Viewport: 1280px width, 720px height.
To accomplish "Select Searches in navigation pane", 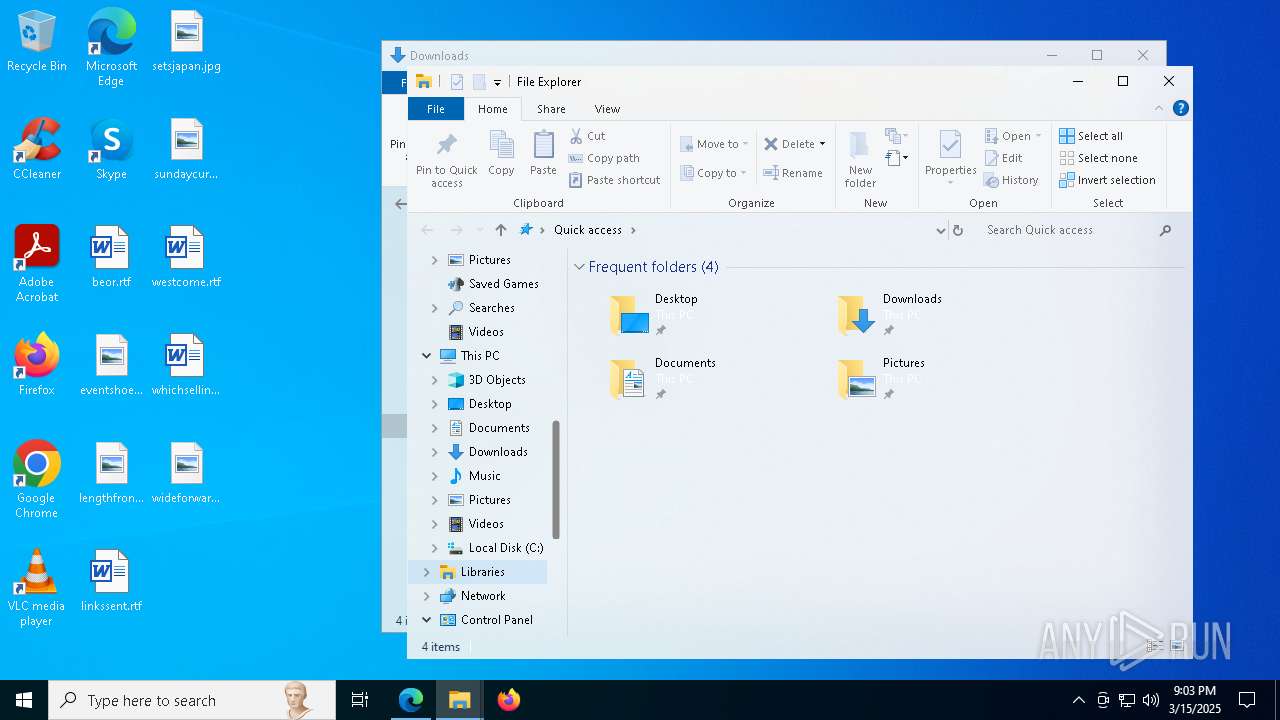I will (x=491, y=308).
